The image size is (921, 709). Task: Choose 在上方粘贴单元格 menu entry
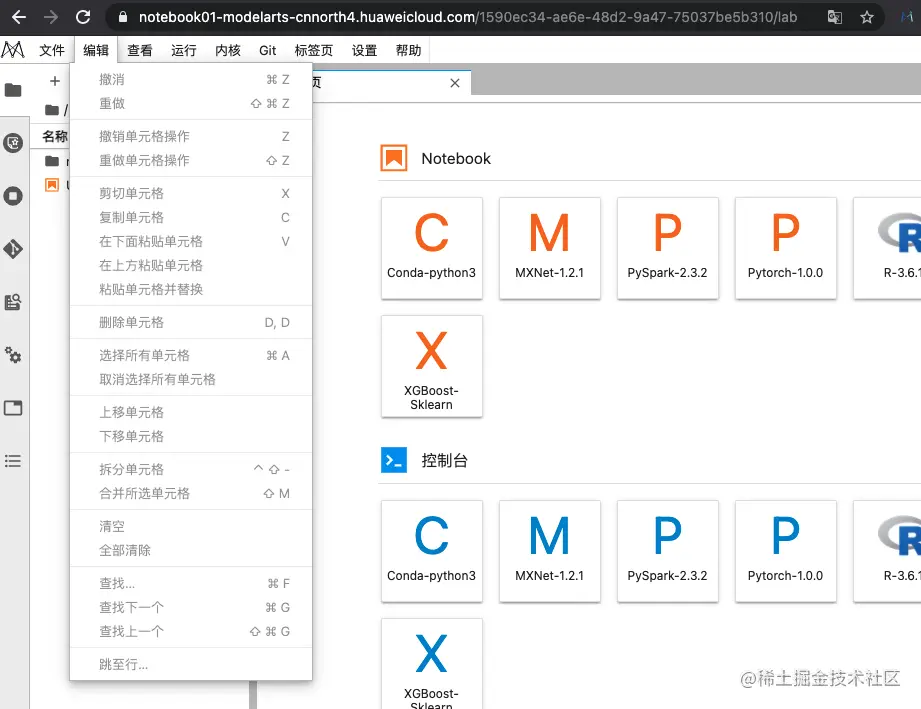[x=191, y=266]
